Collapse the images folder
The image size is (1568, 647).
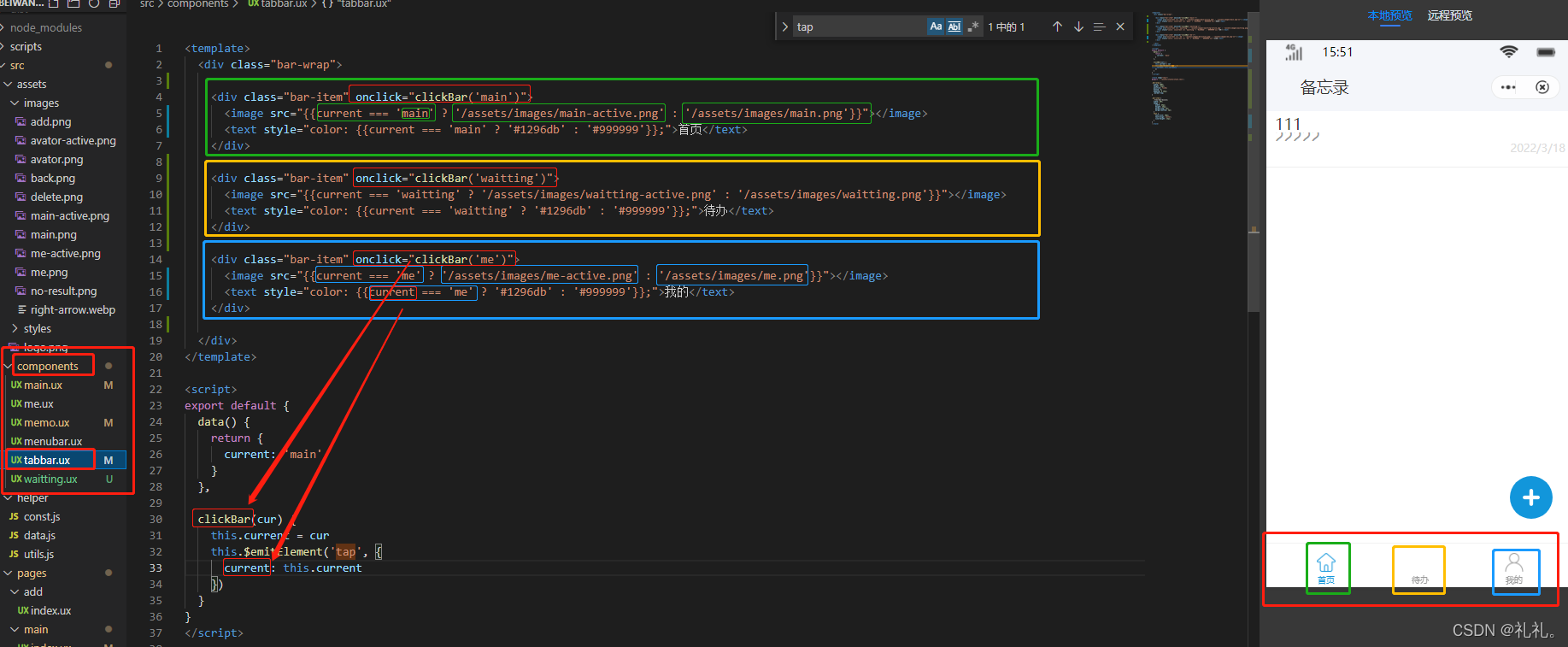click(41, 103)
